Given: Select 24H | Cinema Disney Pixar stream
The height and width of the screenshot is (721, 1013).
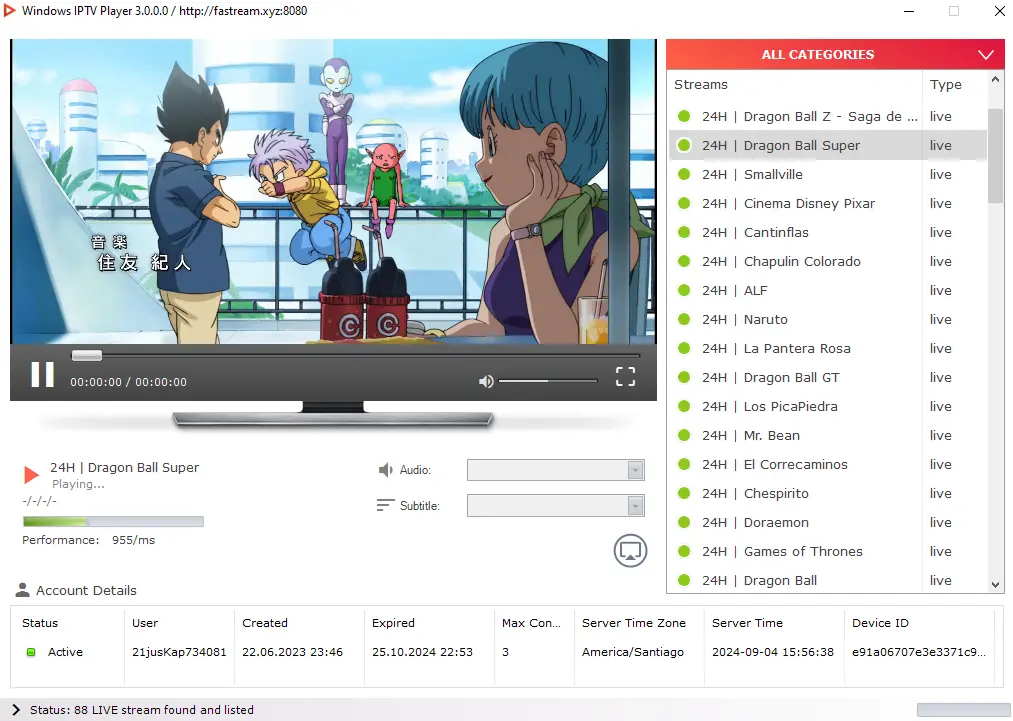Looking at the screenshot, I should [x=827, y=204].
